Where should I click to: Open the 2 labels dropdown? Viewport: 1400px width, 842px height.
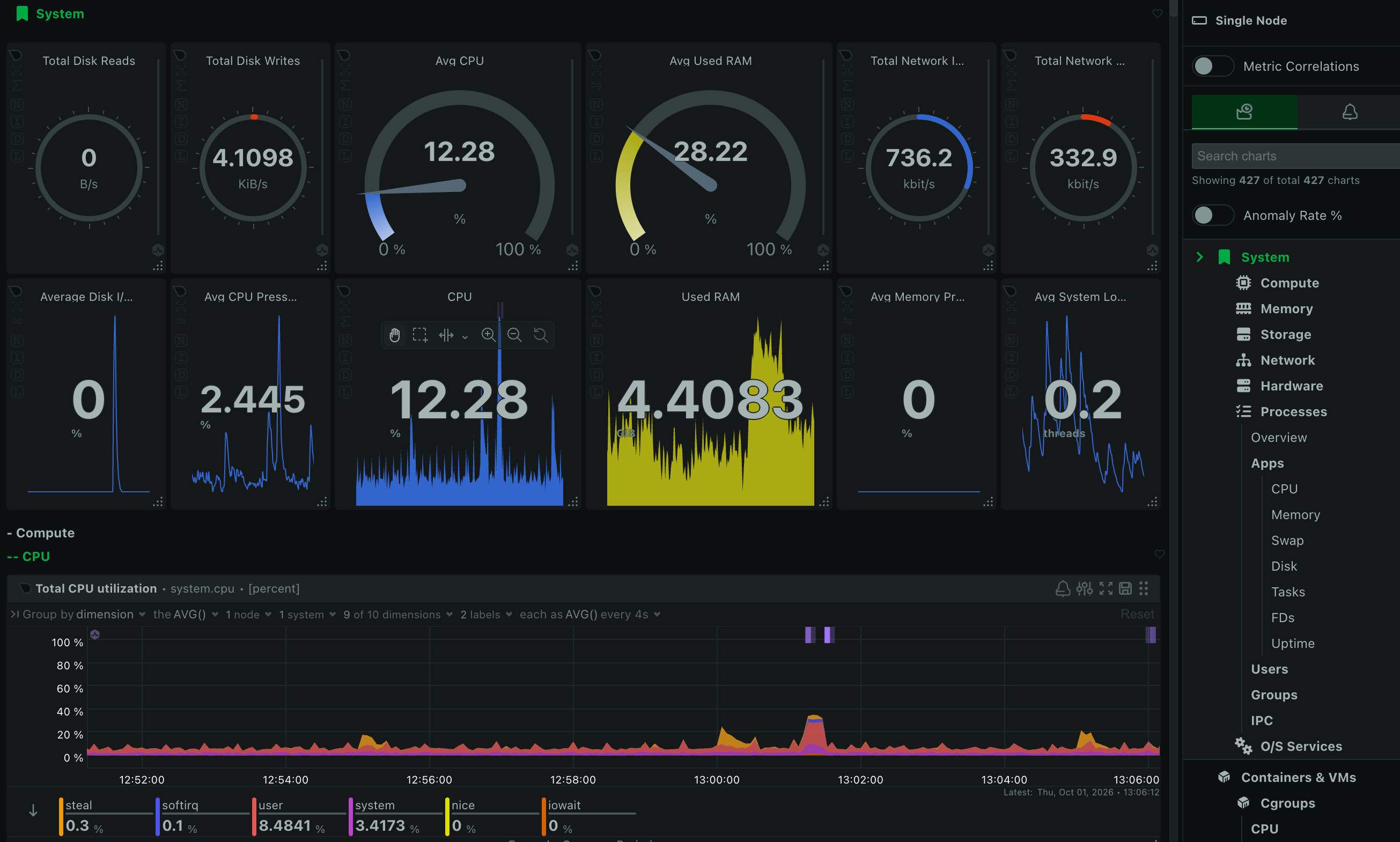(x=487, y=615)
